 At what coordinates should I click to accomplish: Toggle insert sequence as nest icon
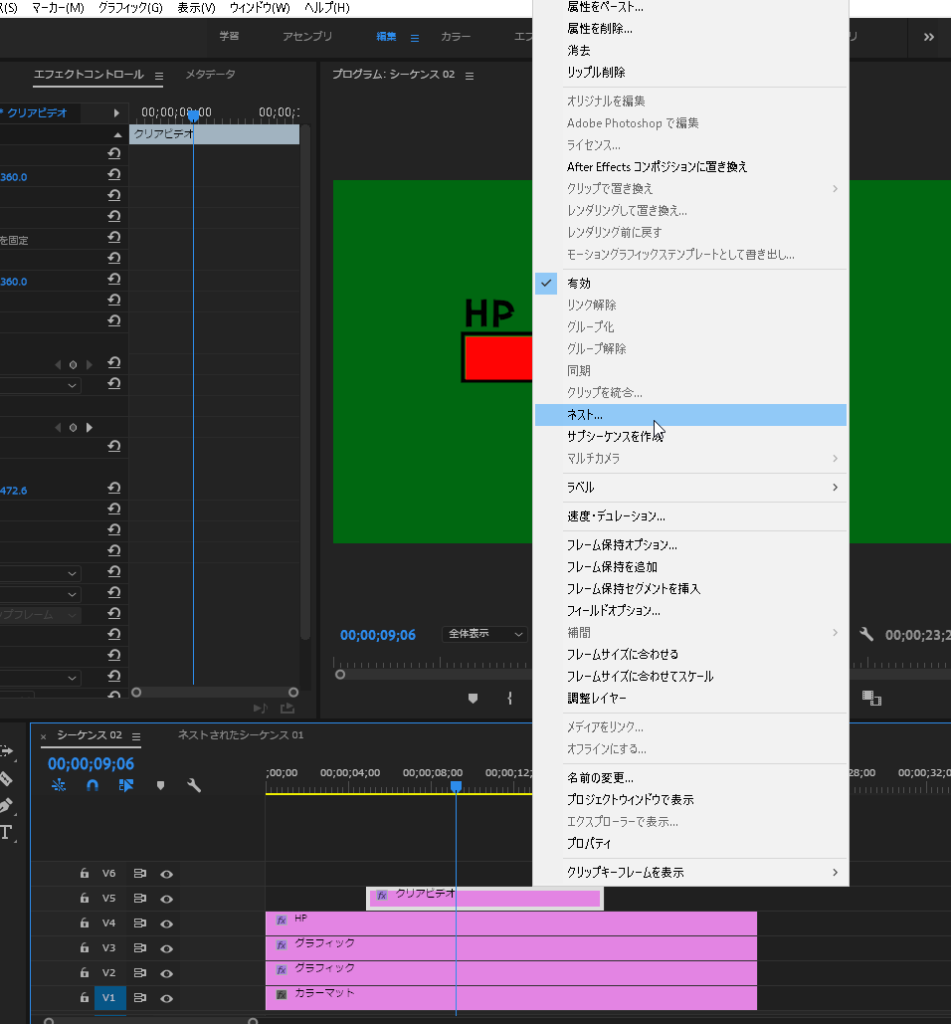[x=59, y=786]
